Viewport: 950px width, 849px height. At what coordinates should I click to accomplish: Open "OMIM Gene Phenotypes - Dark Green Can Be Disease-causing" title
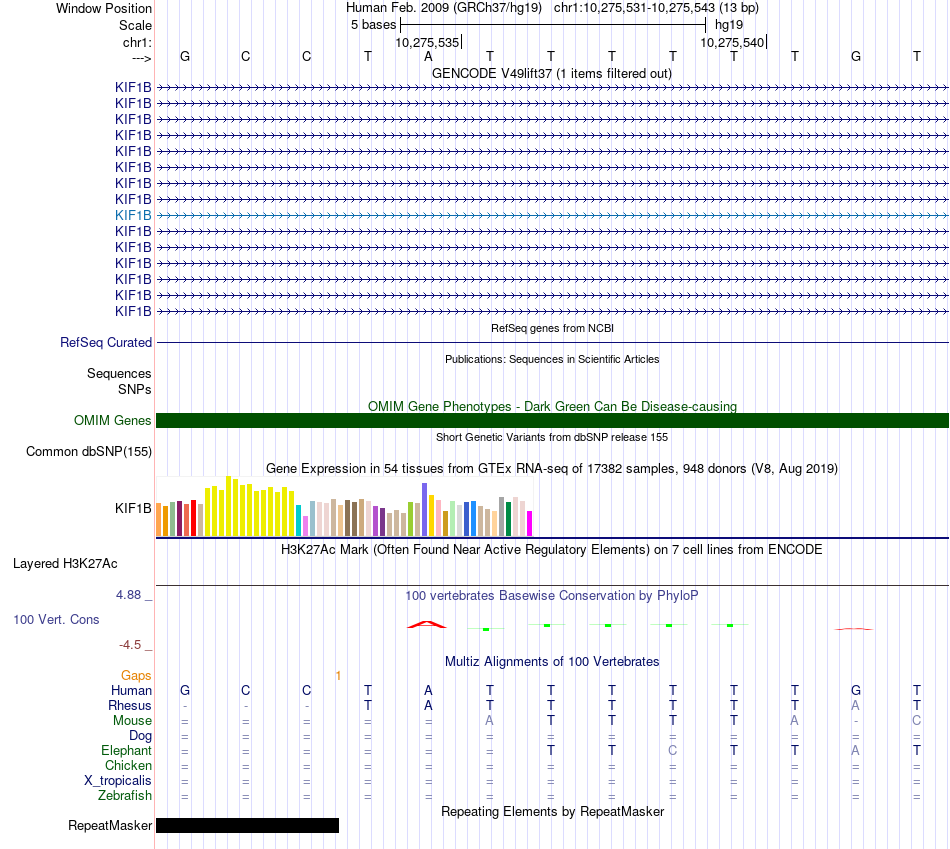click(x=552, y=406)
